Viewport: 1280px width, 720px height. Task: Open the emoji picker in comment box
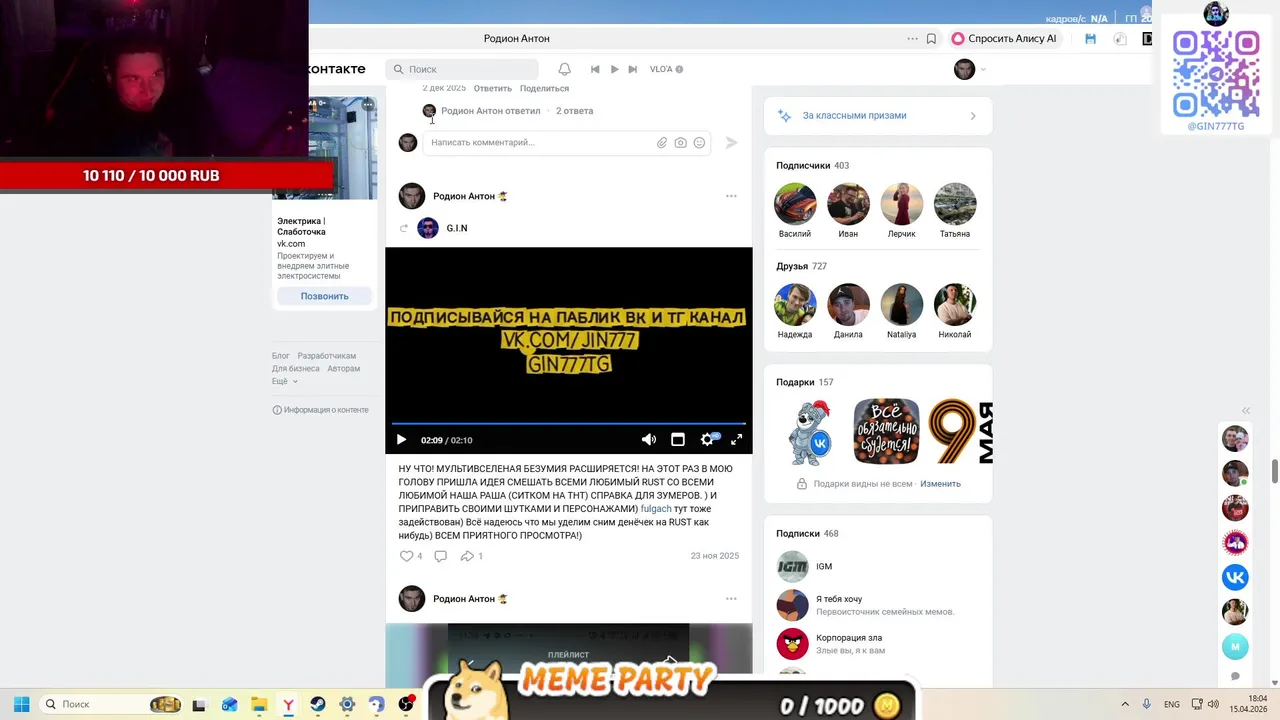tap(699, 143)
